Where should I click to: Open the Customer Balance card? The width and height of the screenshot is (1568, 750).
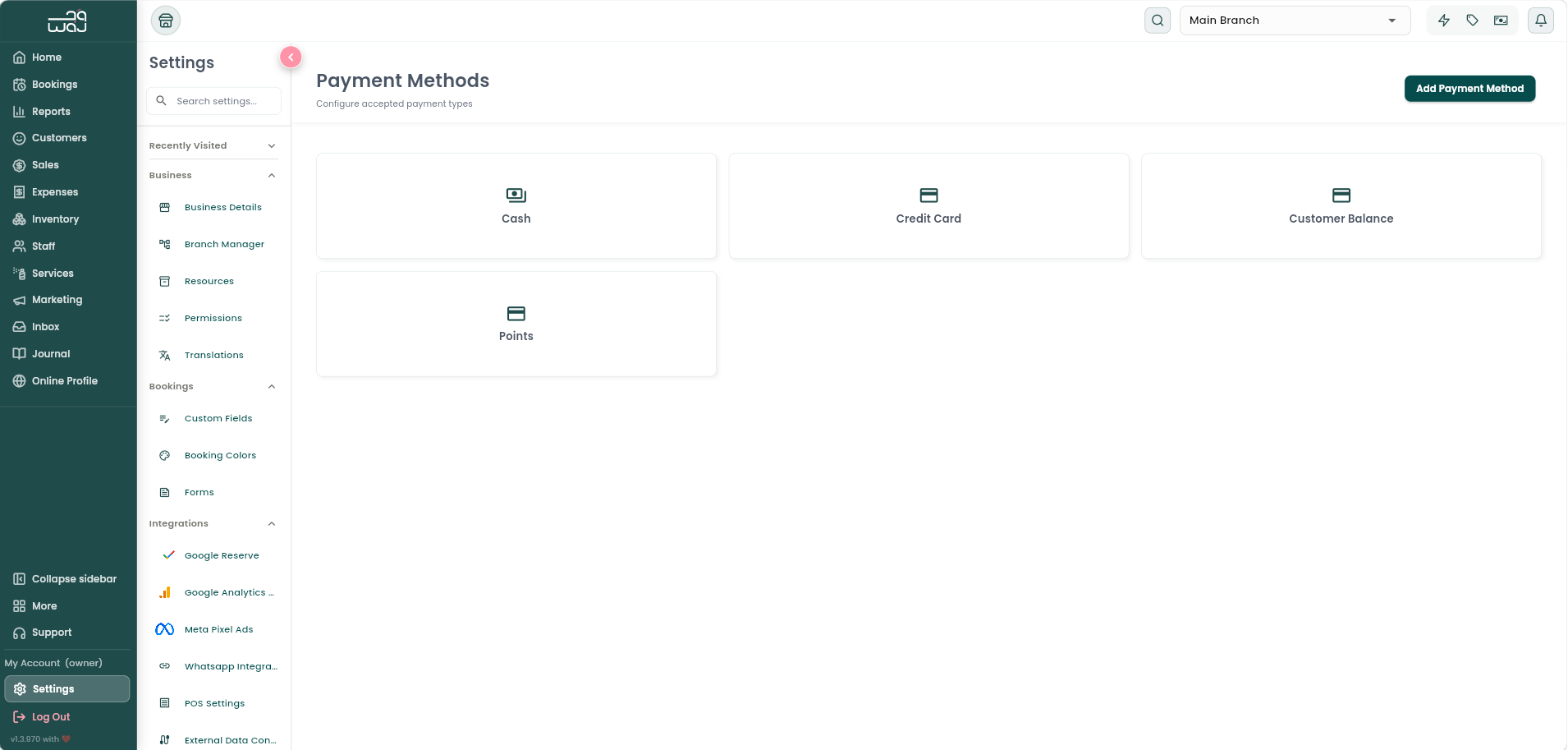[1341, 206]
